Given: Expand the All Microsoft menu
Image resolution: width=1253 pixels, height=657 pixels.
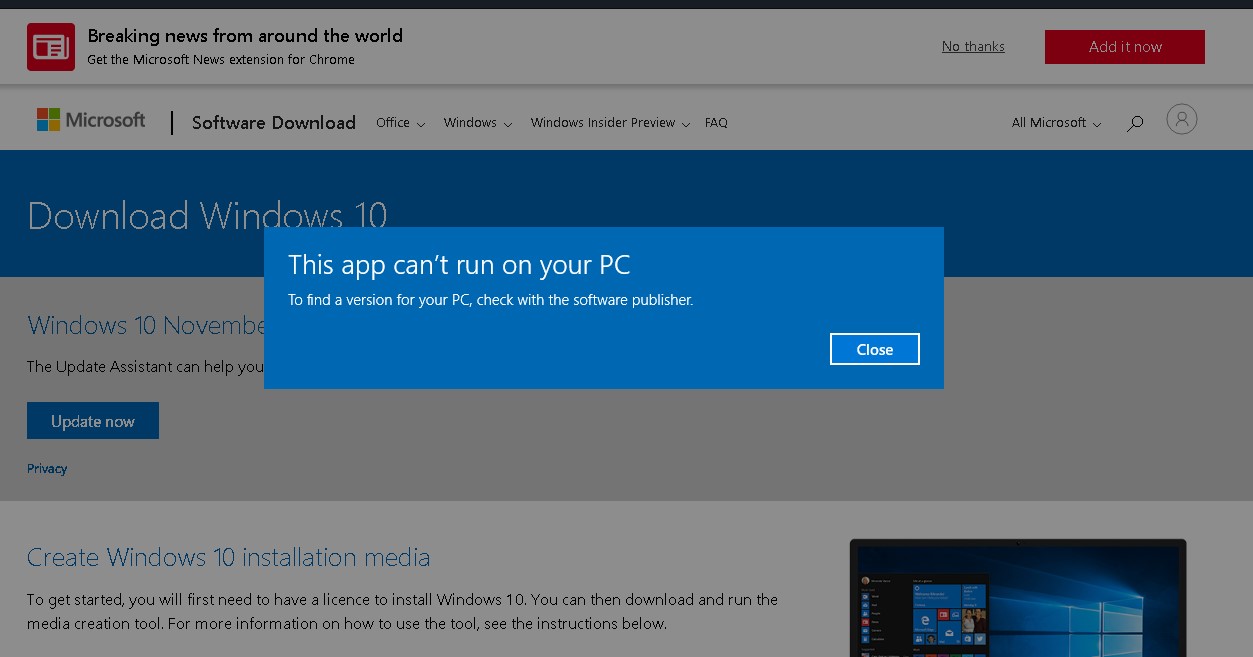Looking at the screenshot, I should coord(1056,123).
